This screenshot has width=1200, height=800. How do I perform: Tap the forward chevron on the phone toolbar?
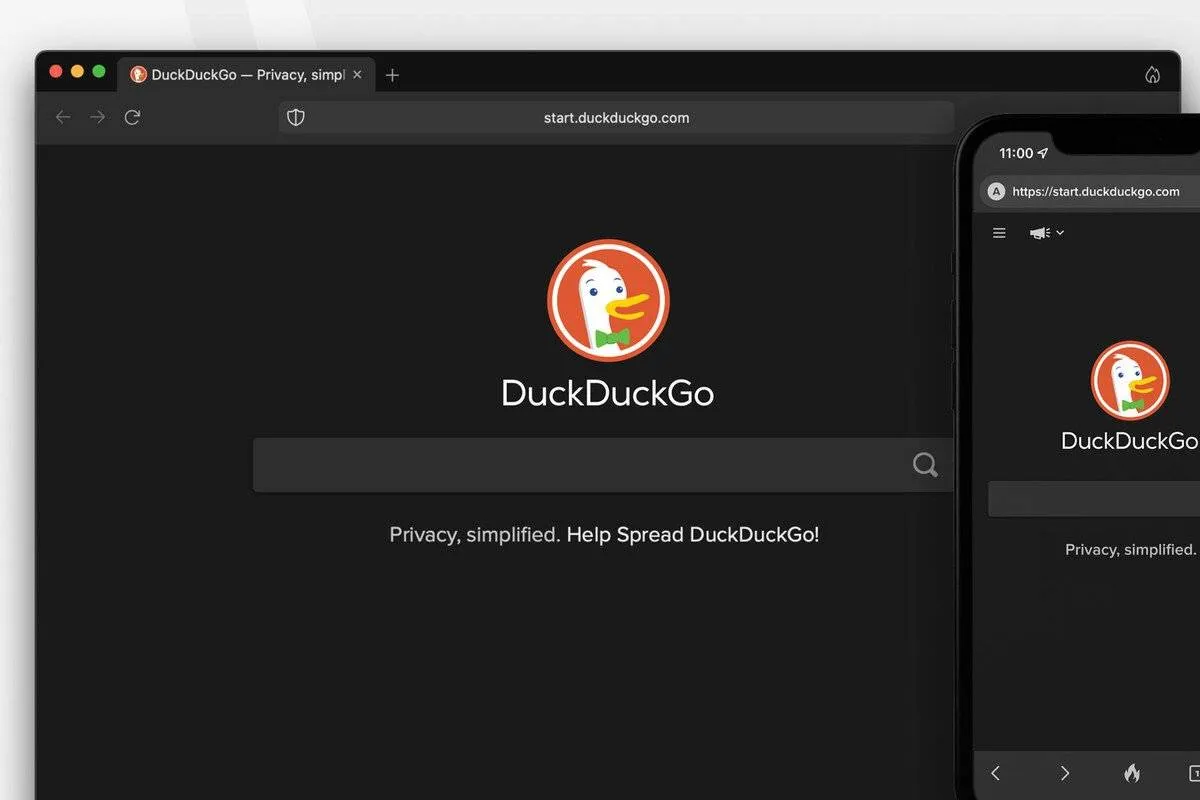click(1065, 773)
